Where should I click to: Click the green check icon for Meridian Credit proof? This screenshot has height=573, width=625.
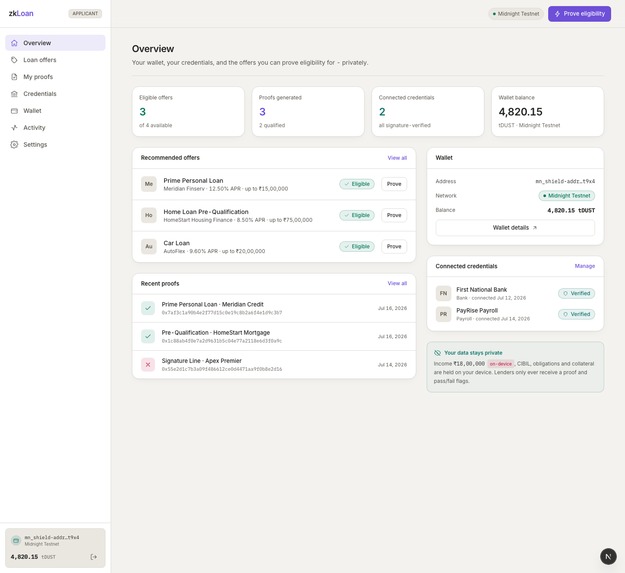(148, 308)
